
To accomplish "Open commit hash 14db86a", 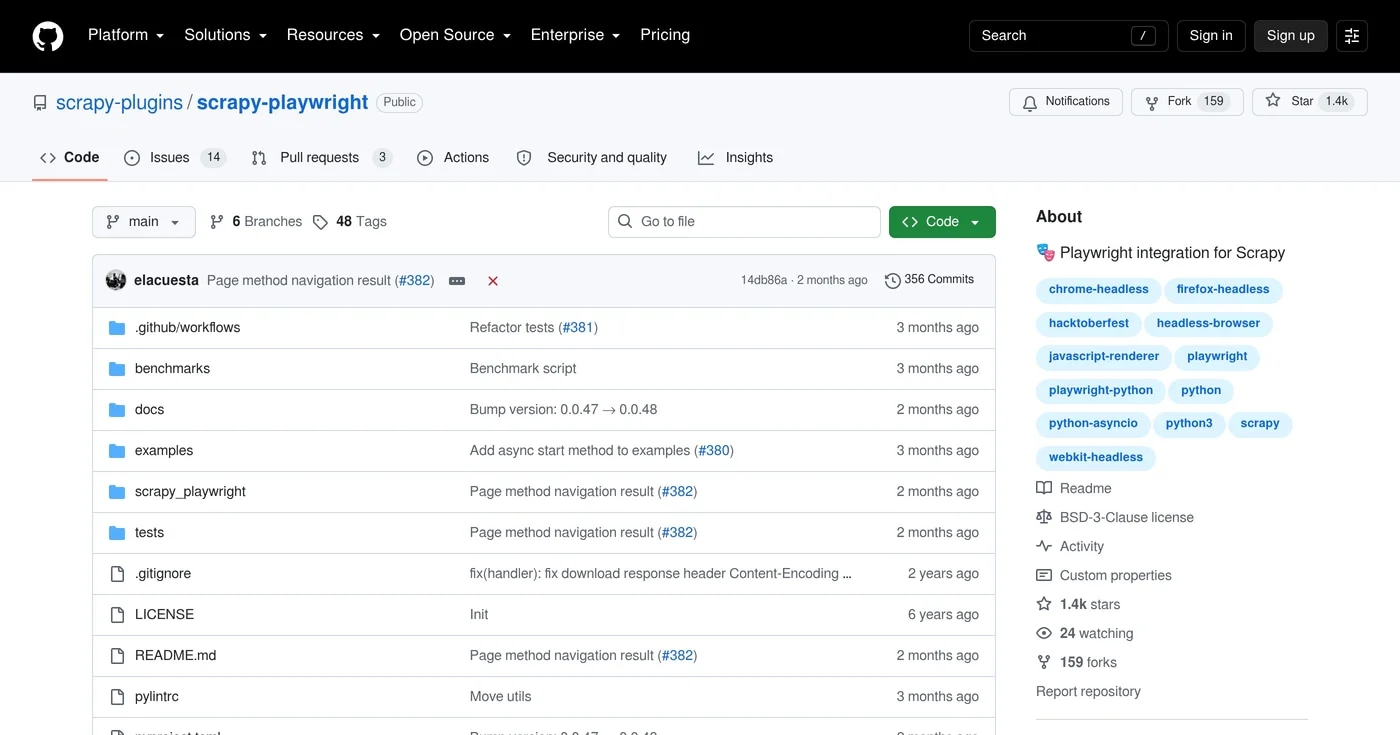I will pyautogui.click(x=764, y=280).
